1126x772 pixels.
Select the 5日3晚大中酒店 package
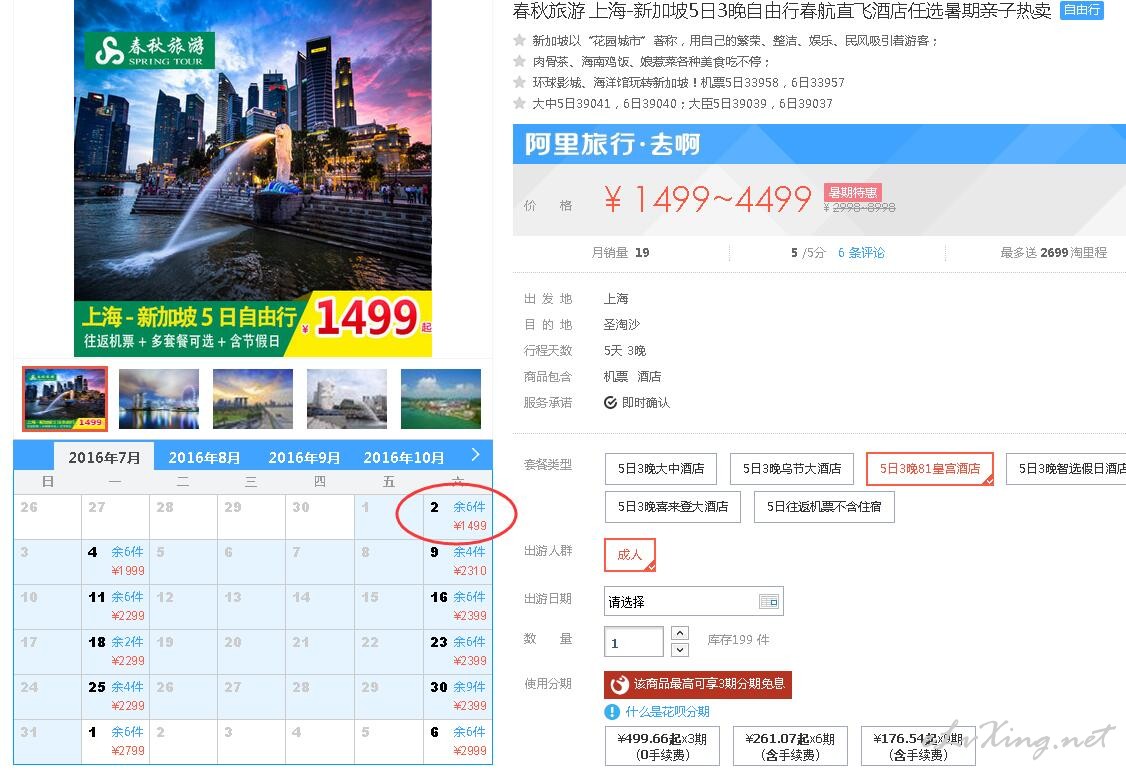[661, 468]
